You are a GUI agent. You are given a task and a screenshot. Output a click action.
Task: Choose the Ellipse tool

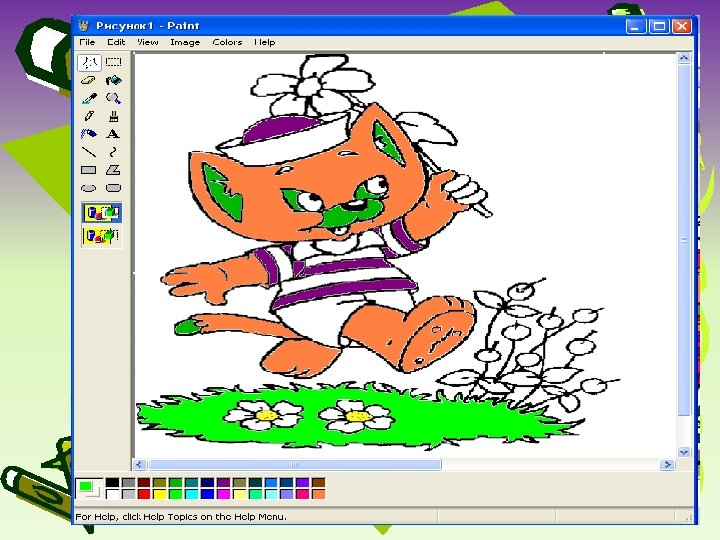(x=89, y=188)
